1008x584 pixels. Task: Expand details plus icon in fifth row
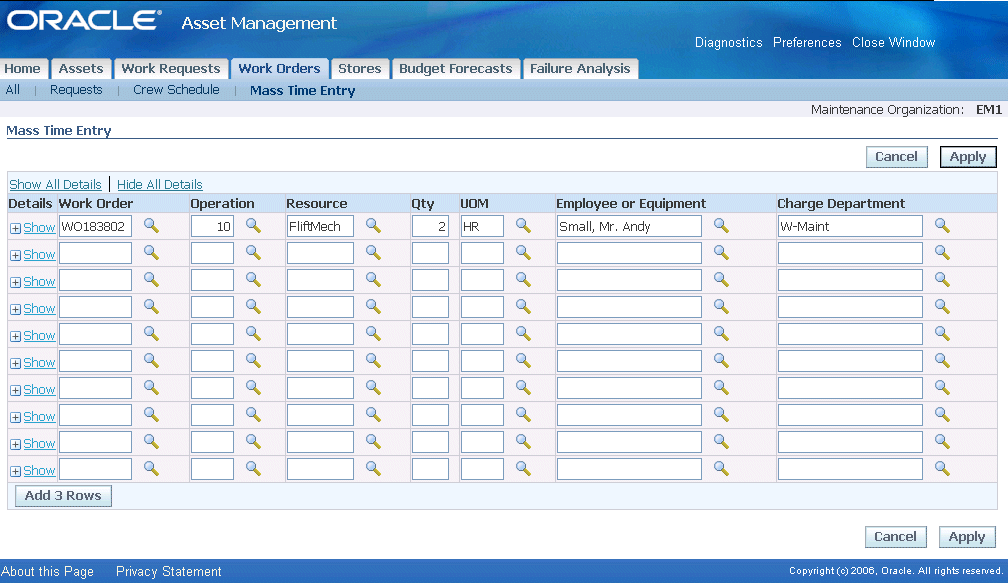pos(15,336)
